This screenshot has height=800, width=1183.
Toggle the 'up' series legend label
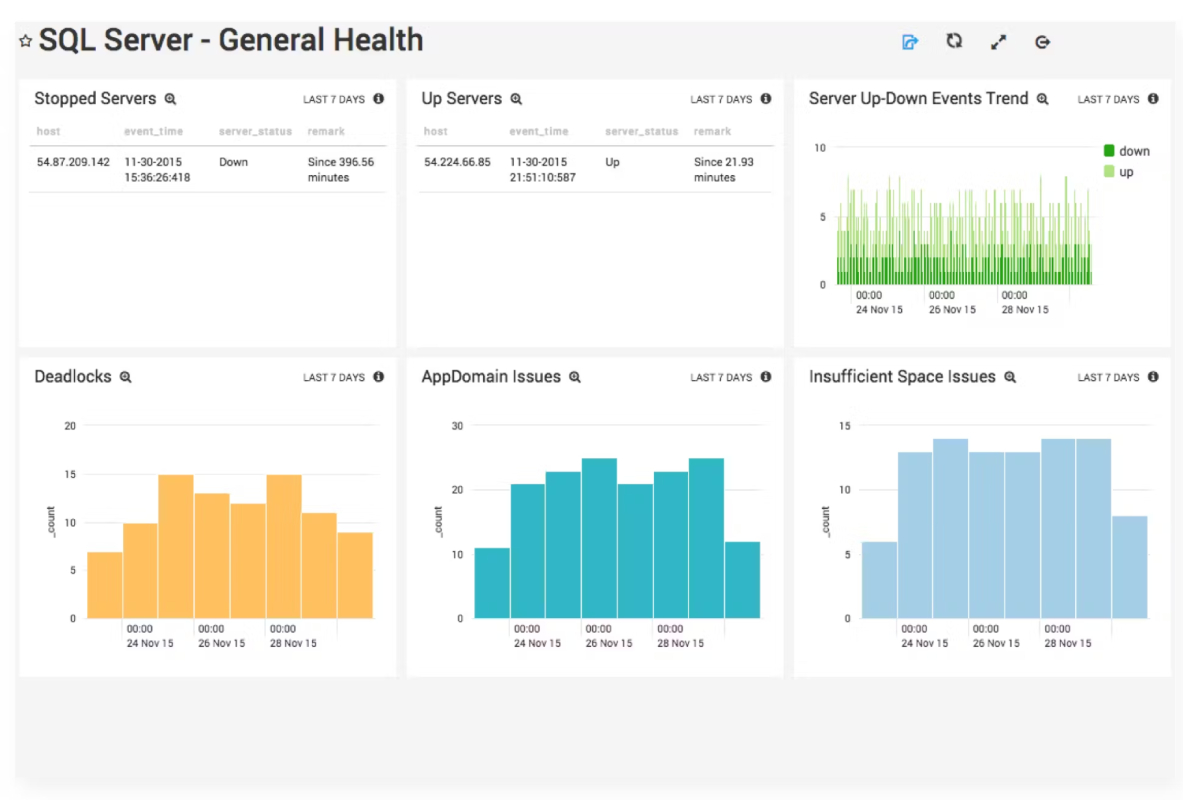click(x=1126, y=172)
